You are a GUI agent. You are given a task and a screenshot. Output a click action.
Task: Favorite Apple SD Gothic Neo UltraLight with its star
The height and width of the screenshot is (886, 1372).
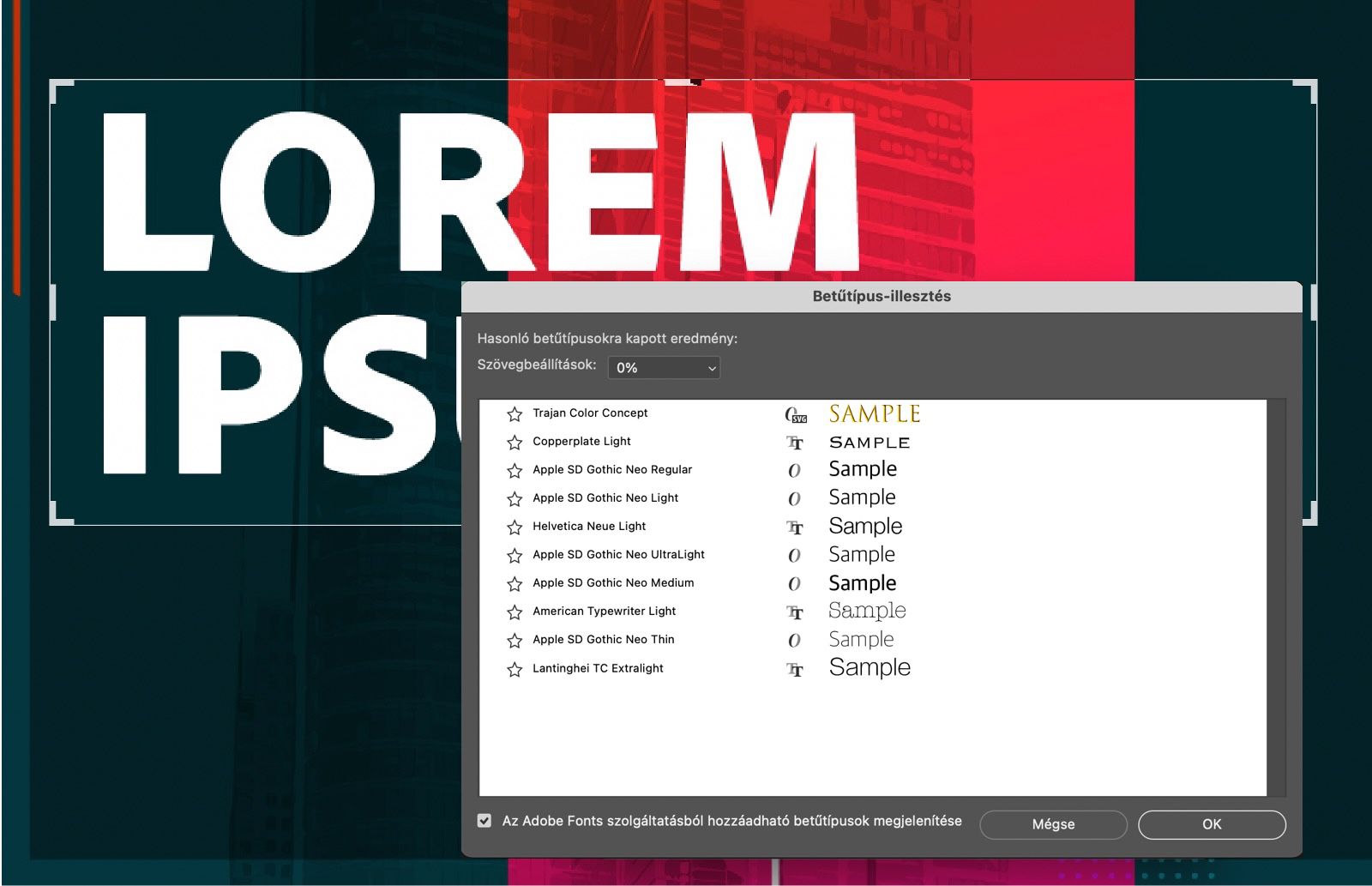[514, 556]
